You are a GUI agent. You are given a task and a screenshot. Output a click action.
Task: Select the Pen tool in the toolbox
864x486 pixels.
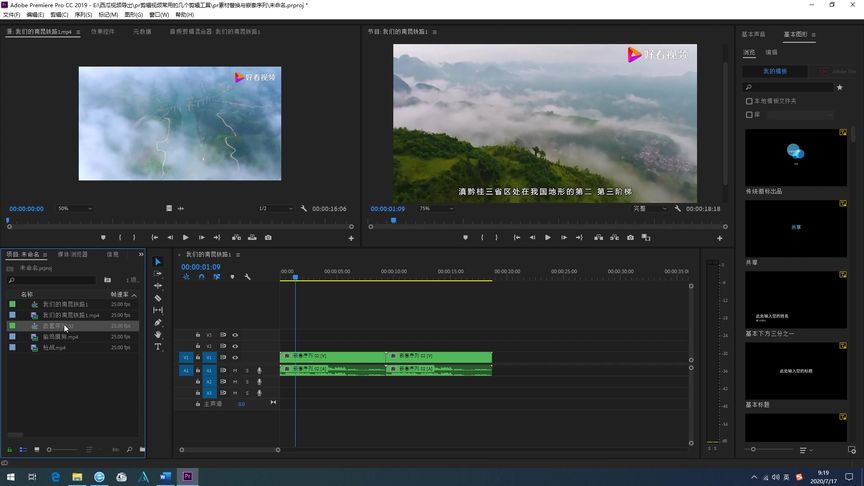[x=158, y=322]
